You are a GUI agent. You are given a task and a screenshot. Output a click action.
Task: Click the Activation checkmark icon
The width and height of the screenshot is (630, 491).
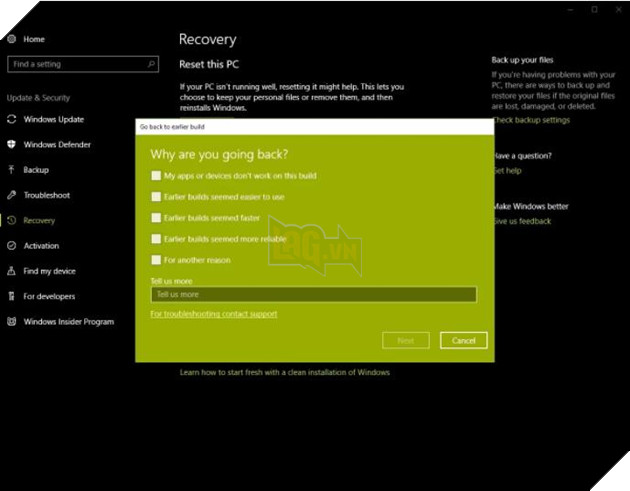tap(12, 246)
